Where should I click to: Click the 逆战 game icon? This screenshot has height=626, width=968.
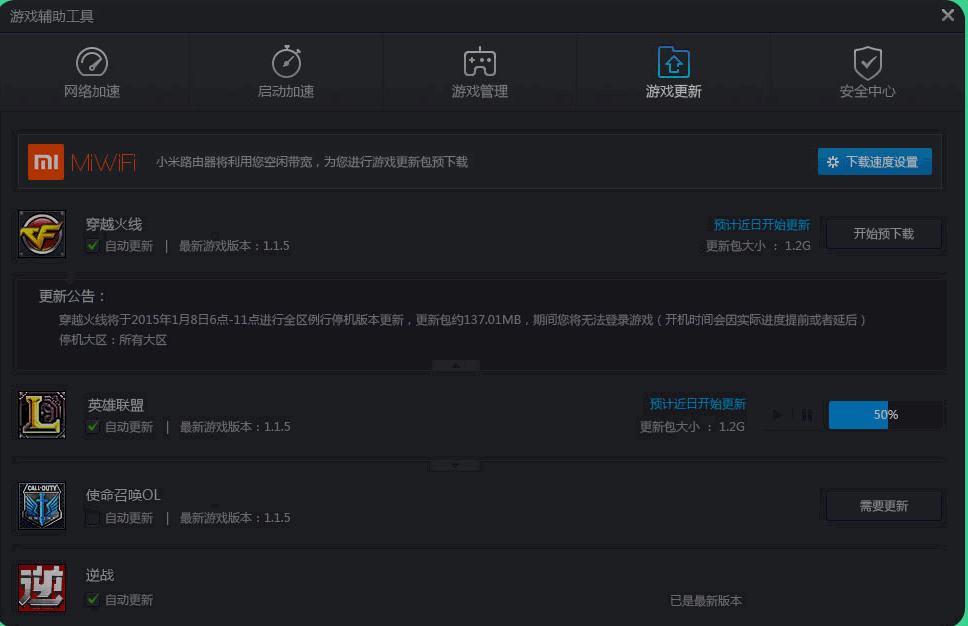(42, 587)
